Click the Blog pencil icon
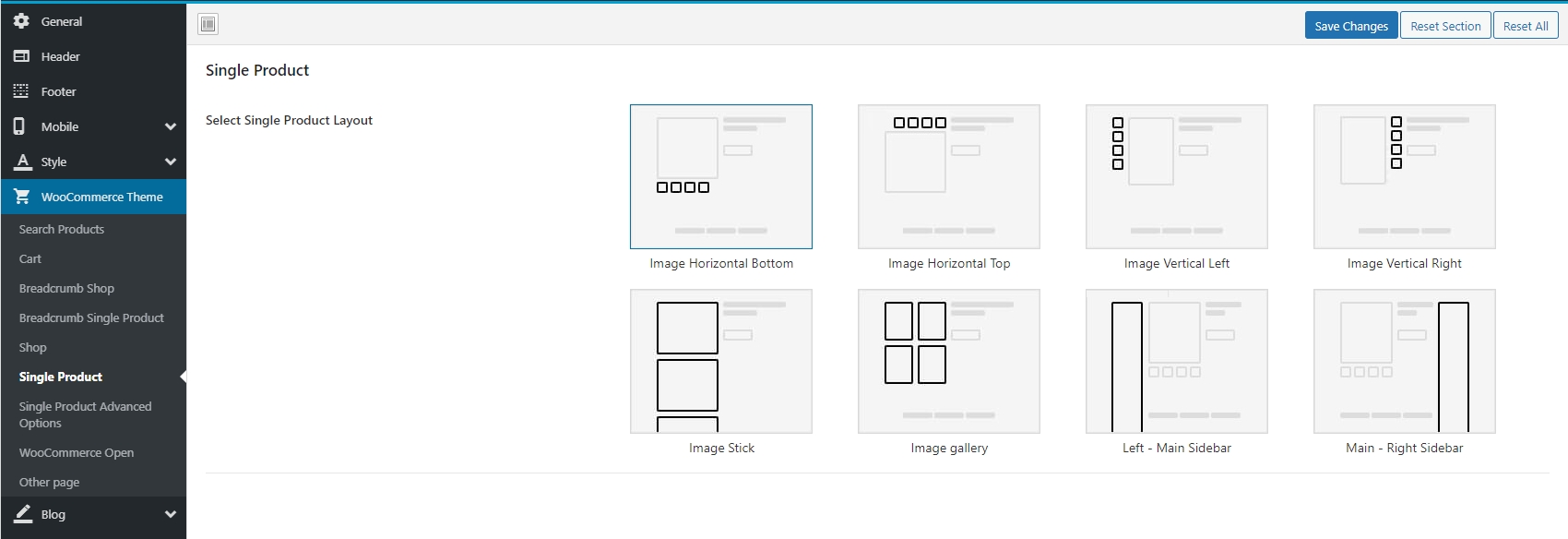This screenshot has width=1568, height=539. [23, 514]
